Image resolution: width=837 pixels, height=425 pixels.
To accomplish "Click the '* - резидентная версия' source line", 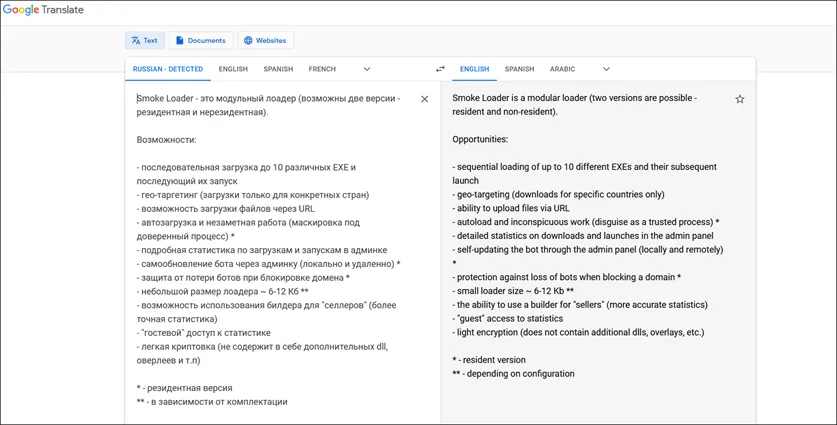I will coord(185,388).
